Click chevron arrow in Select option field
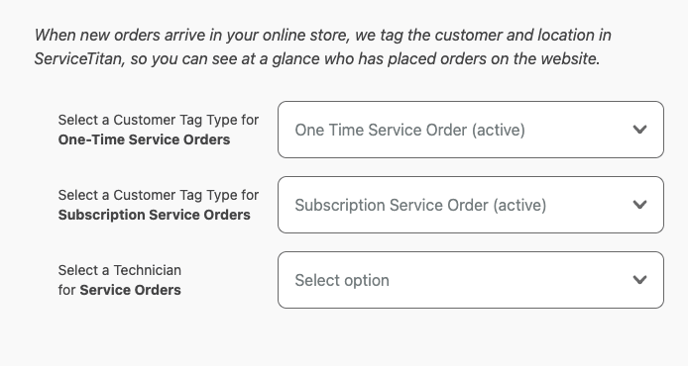 point(640,280)
